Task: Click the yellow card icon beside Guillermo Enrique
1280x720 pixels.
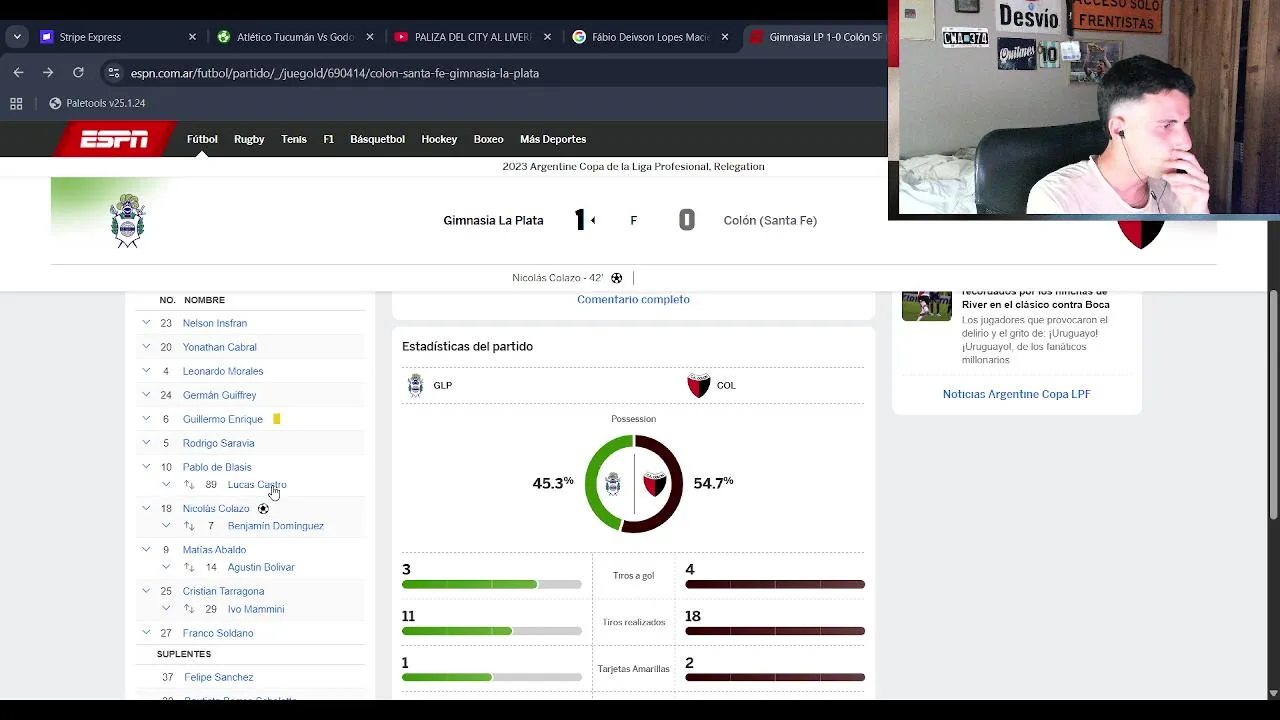Action: pyautogui.click(x=277, y=419)
